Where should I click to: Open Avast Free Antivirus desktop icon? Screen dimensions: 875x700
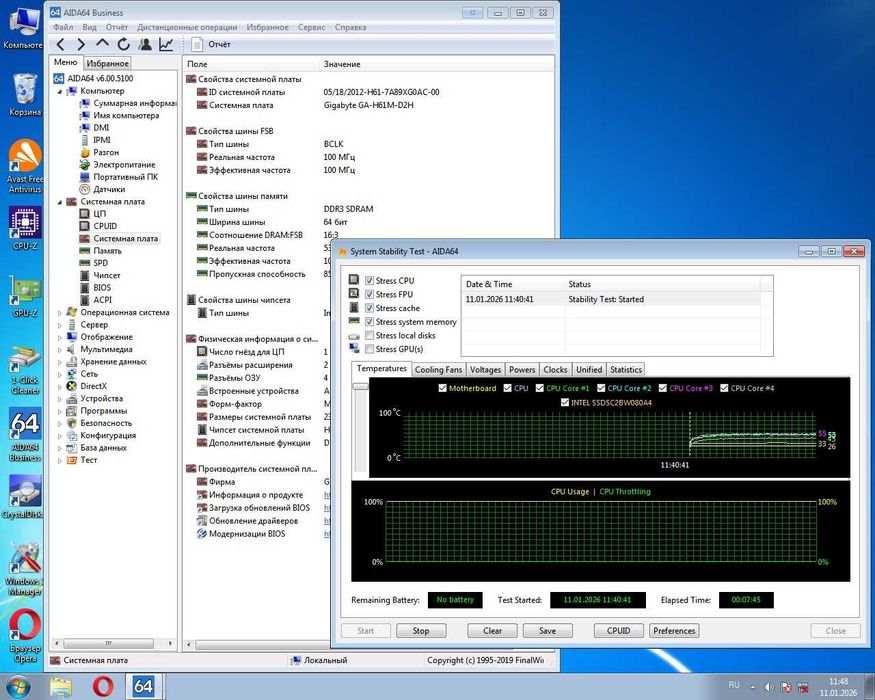(25, 166)
